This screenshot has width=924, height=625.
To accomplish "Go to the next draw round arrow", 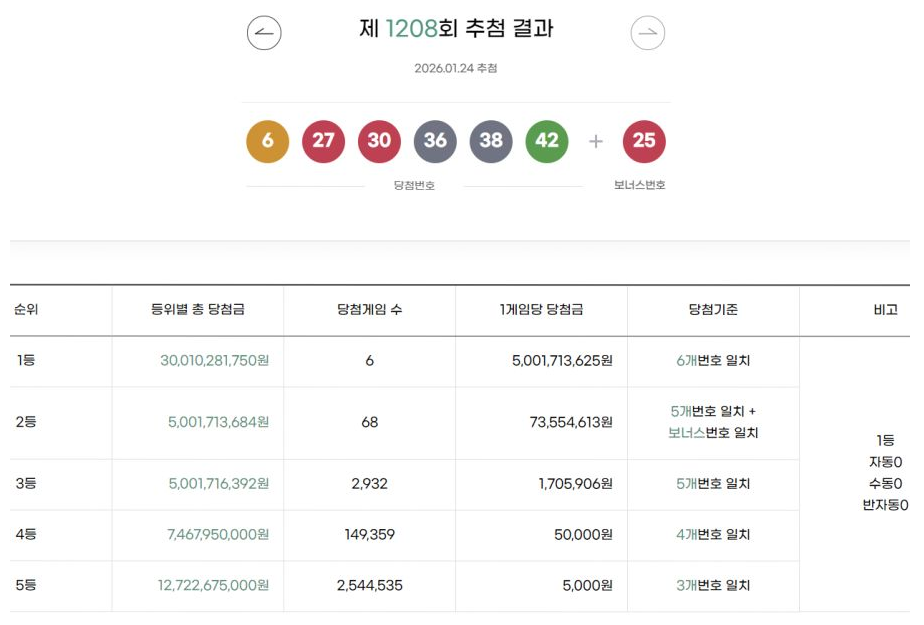I will click(x=648, y=33).
